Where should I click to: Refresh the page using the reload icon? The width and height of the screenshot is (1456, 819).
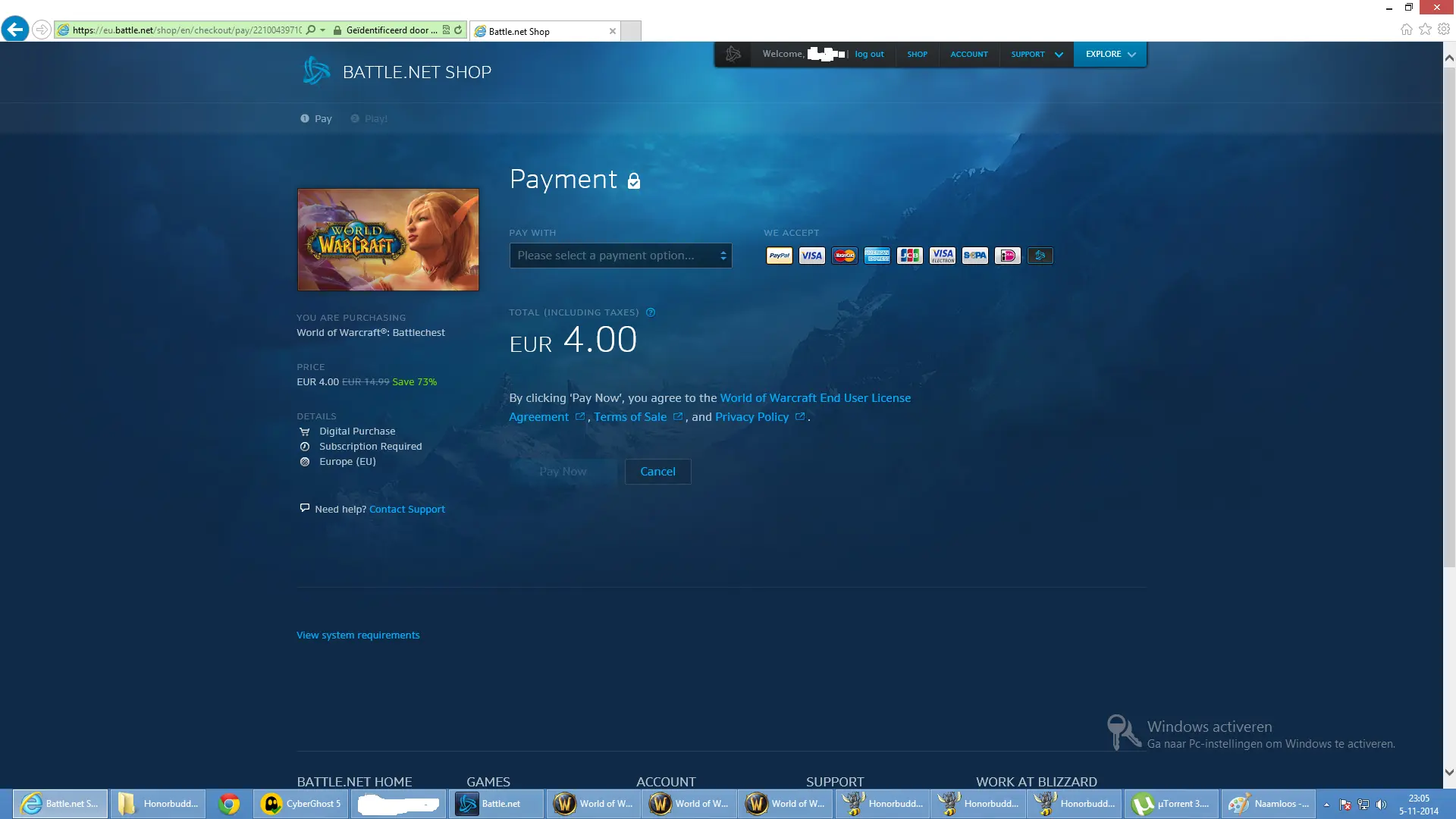(x=458, y=30)
